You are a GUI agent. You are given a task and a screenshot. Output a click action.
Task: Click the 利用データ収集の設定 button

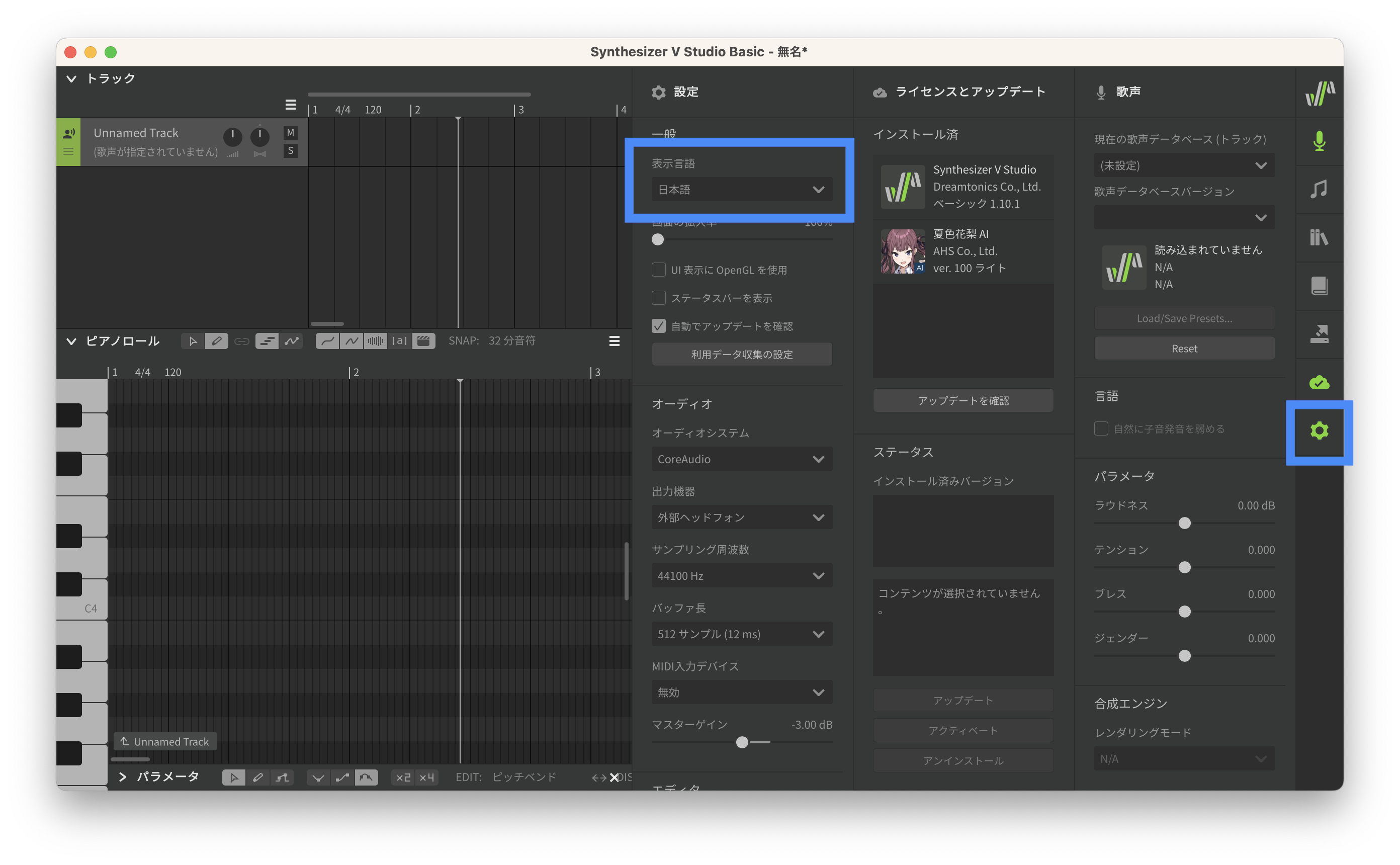[742, 354]
